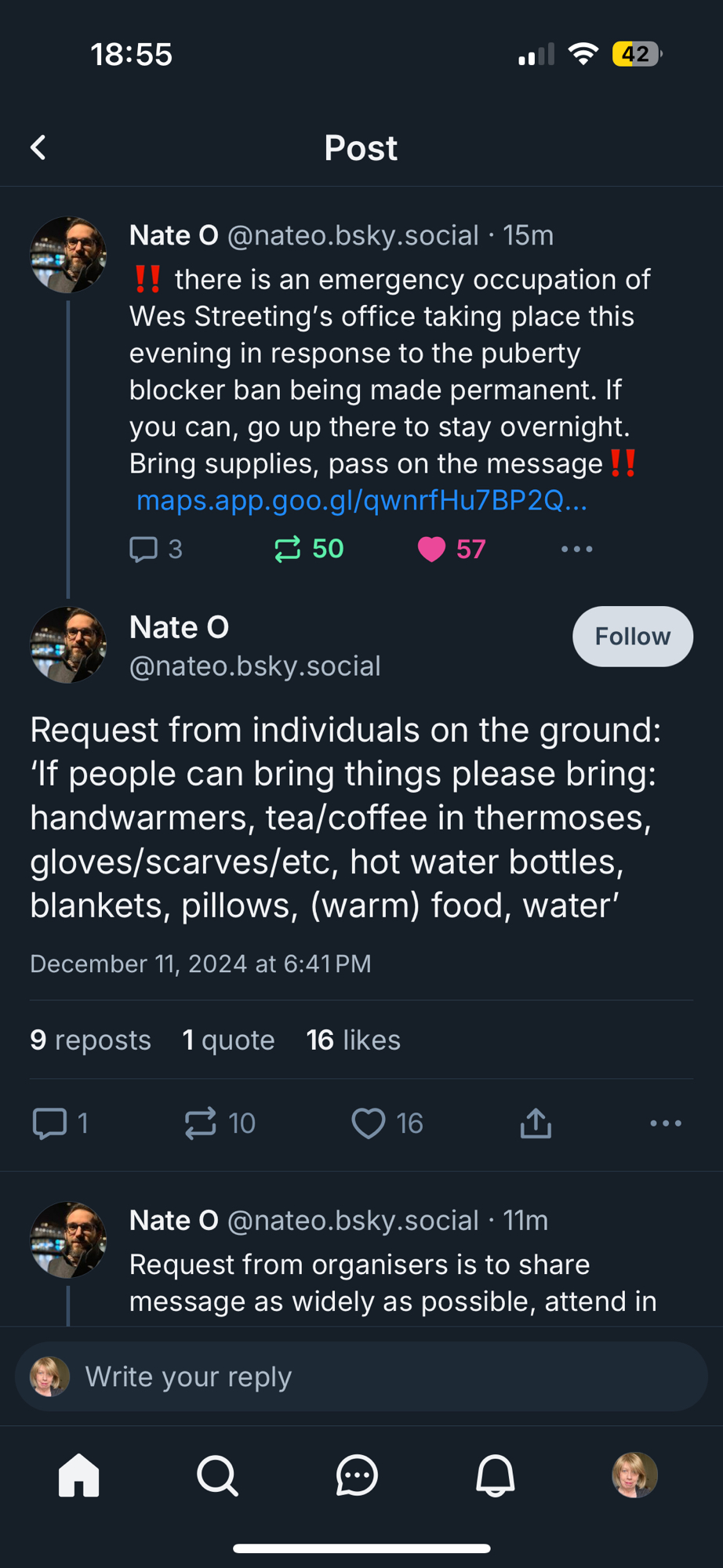
Task: Open more options on the parent post
Action: (x=576, y=549)
